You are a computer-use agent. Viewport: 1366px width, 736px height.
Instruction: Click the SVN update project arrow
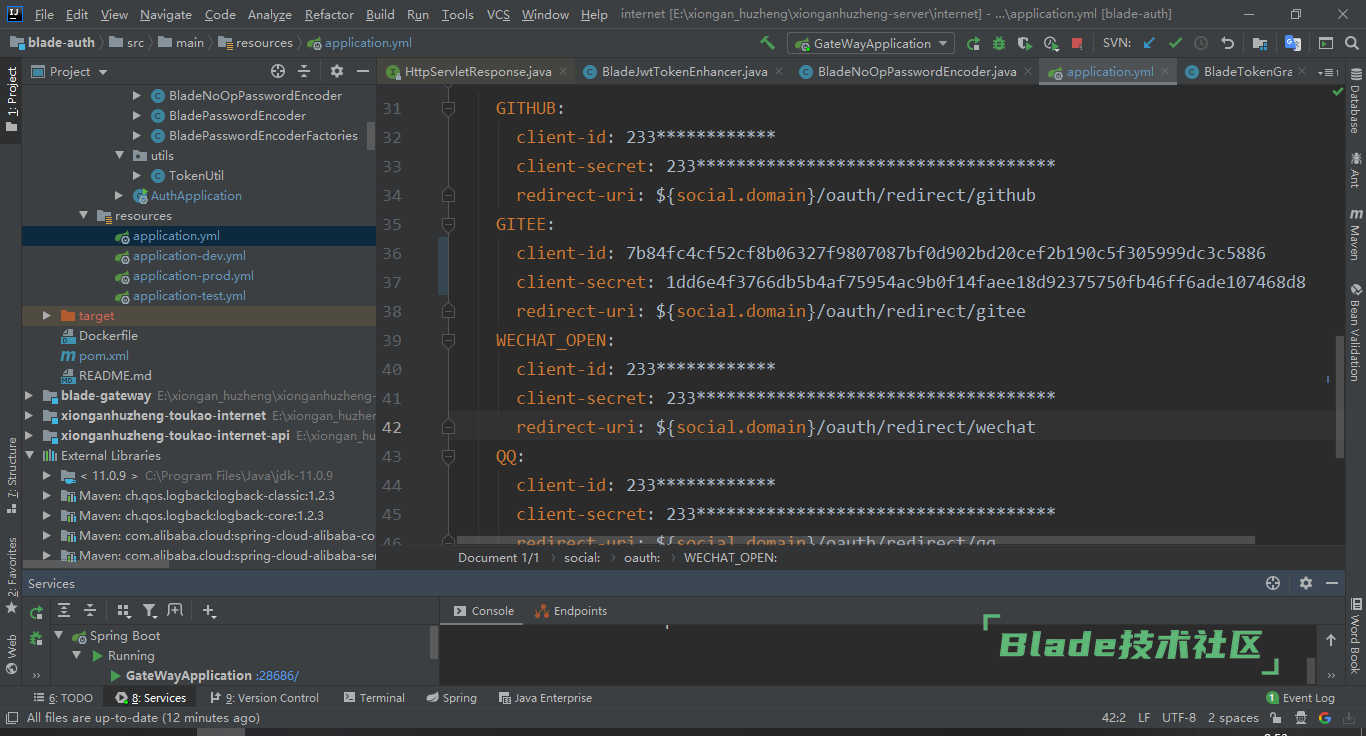click(1149, 43)
